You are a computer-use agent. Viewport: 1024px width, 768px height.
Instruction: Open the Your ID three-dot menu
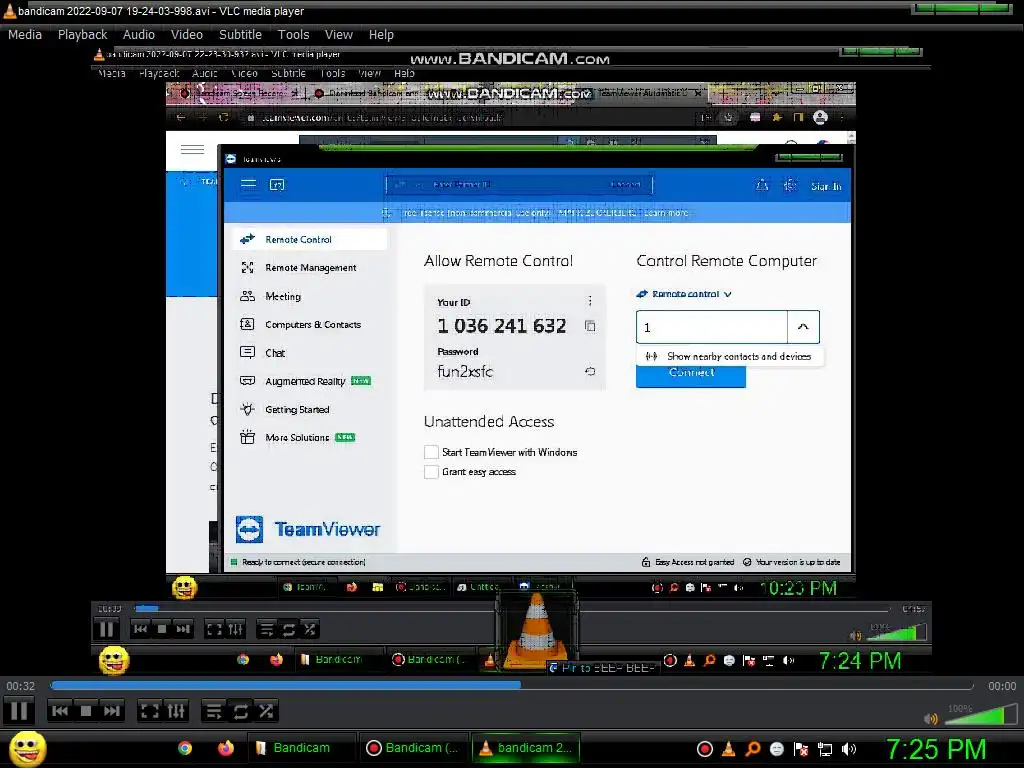point(590,301)
